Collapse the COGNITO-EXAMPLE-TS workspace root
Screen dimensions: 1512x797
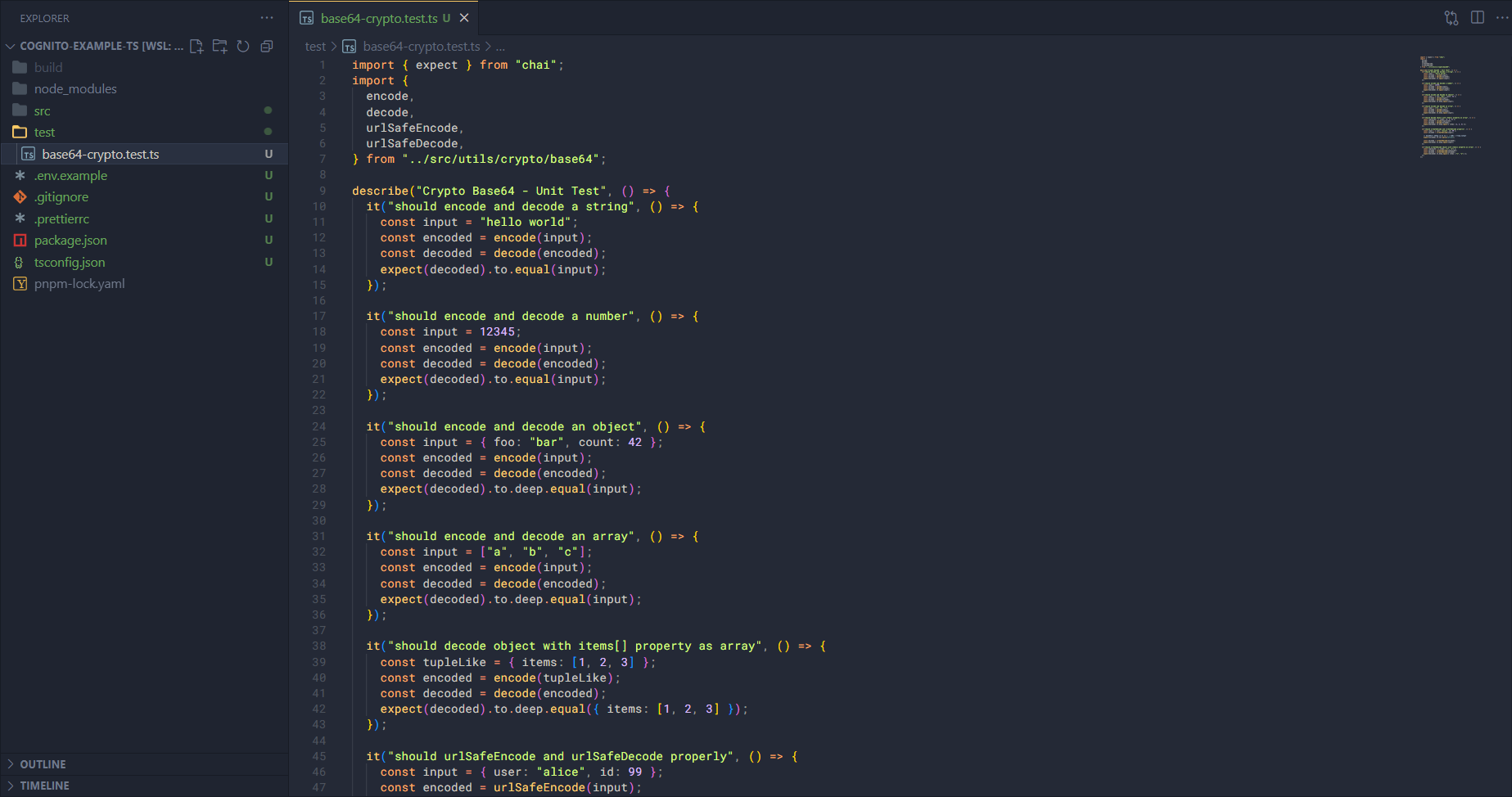(x=11, y=46)
